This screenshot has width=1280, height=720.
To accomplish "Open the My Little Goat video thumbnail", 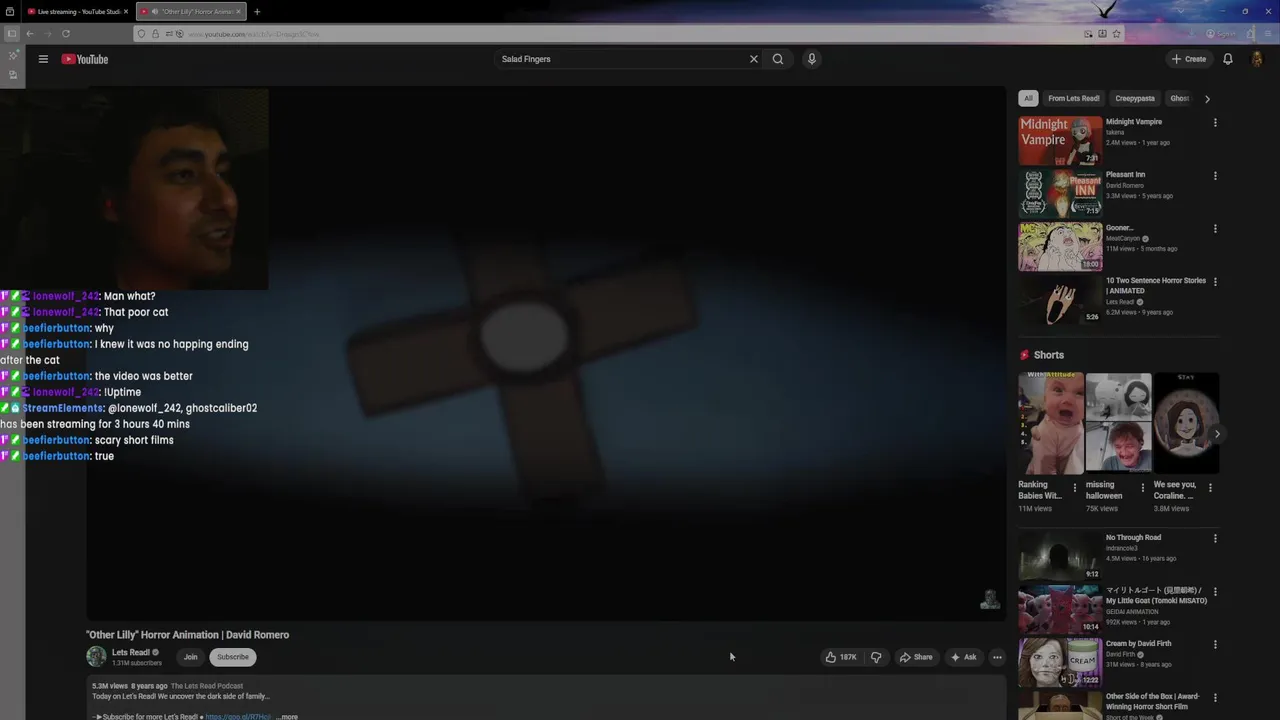I will (1060, 609).
